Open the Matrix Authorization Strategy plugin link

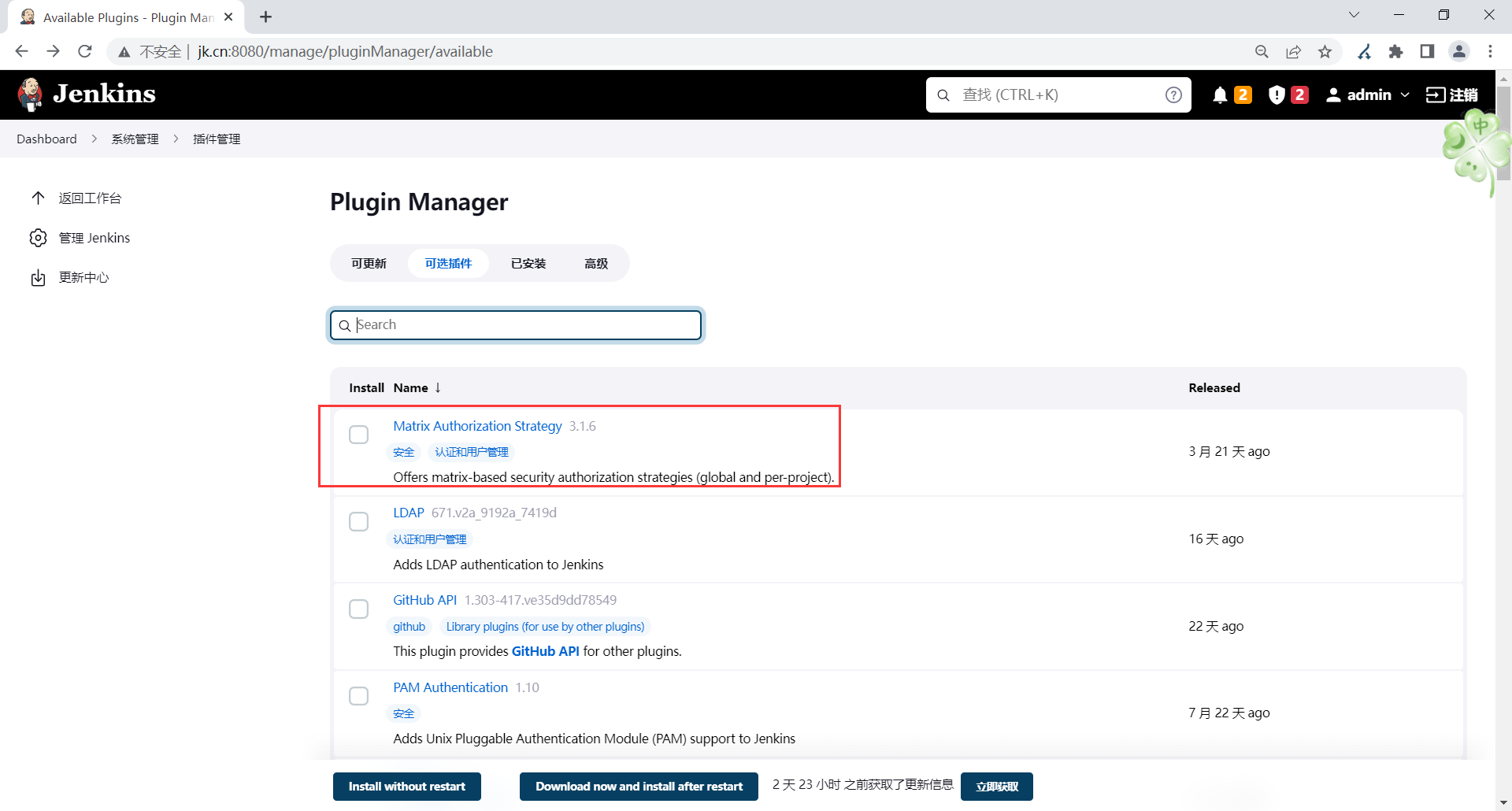pyautogui.click(x=477, y=426)
